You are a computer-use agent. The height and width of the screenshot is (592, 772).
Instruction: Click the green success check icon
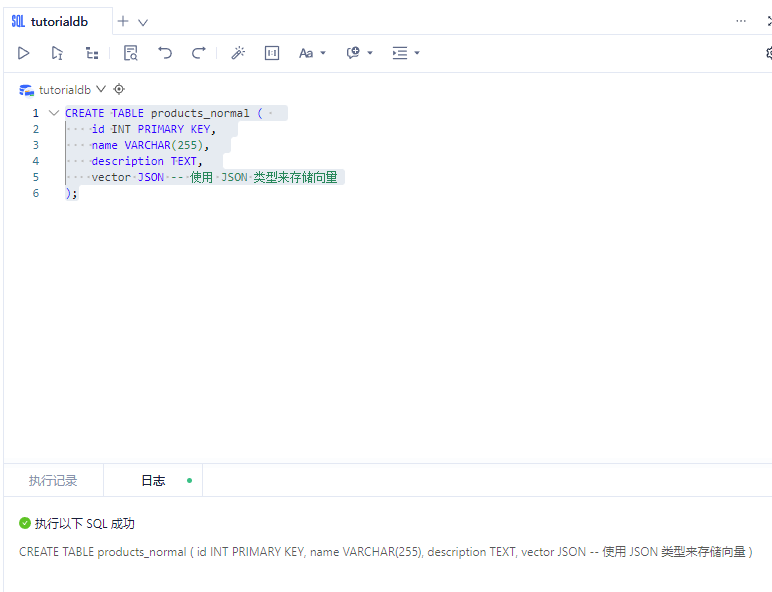coord(25,523)
